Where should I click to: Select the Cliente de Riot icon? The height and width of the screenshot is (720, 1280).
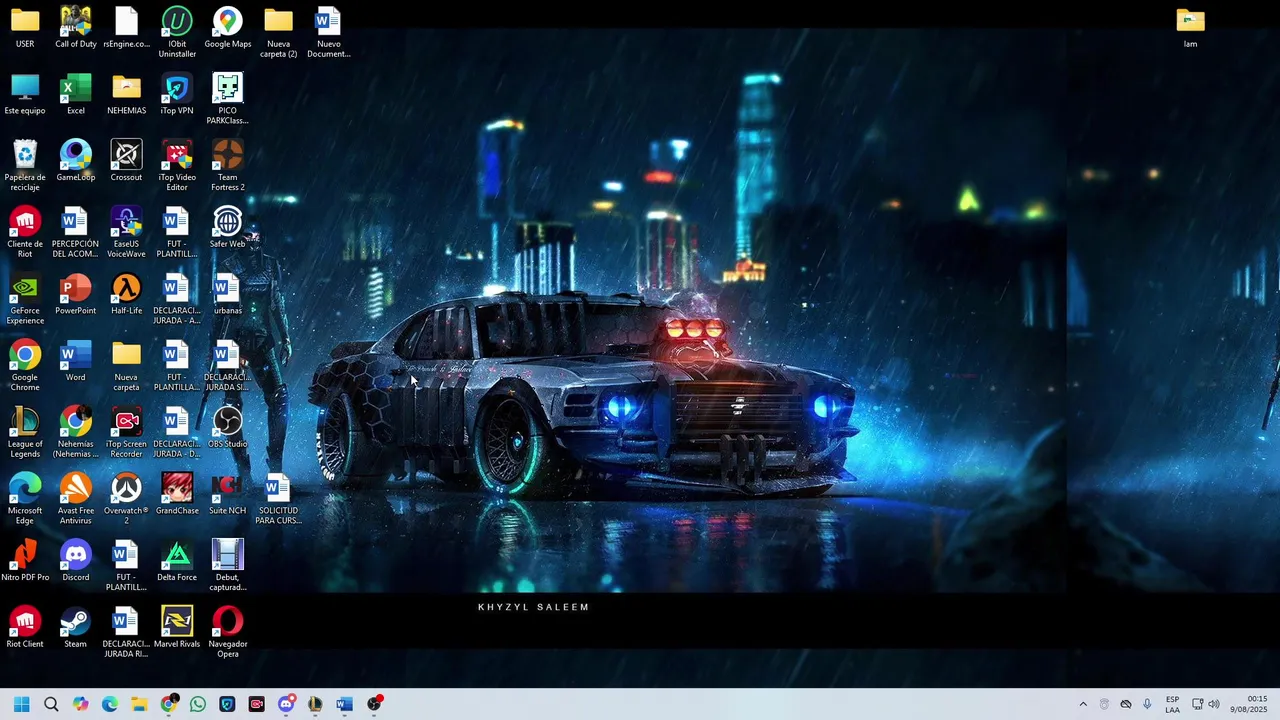point(25,232)
